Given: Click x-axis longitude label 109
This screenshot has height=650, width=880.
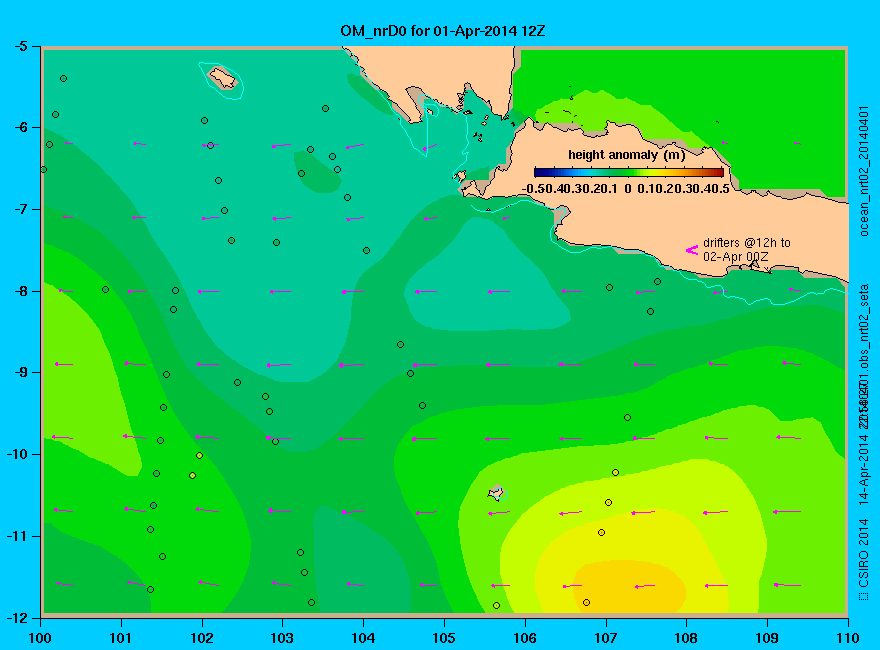Looking at the screenshot, I should click(x=767, y=638).
